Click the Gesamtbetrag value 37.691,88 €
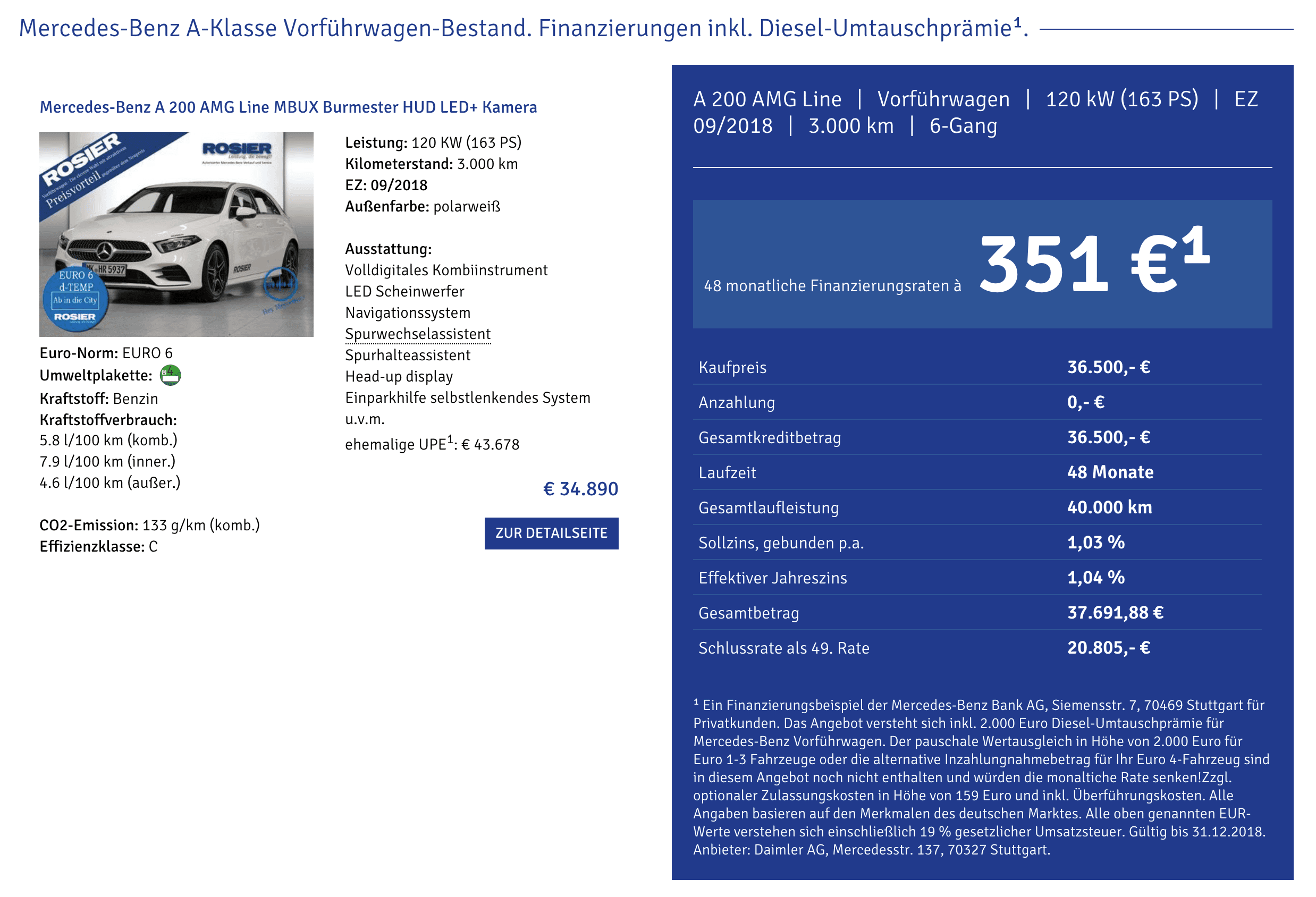Viewport: 1316px width, 897px height. (1115, 613)
